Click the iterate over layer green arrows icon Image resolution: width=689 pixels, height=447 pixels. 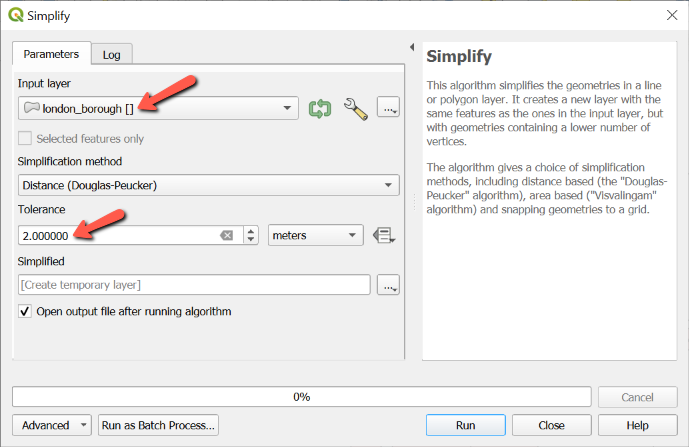pos(320,108)
